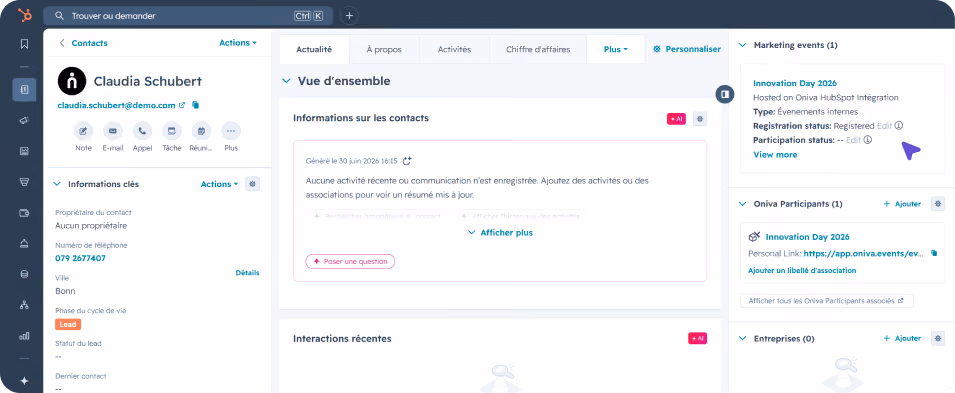Click phone number 079 2677407
Screen dimensions: 955x393
80,258
